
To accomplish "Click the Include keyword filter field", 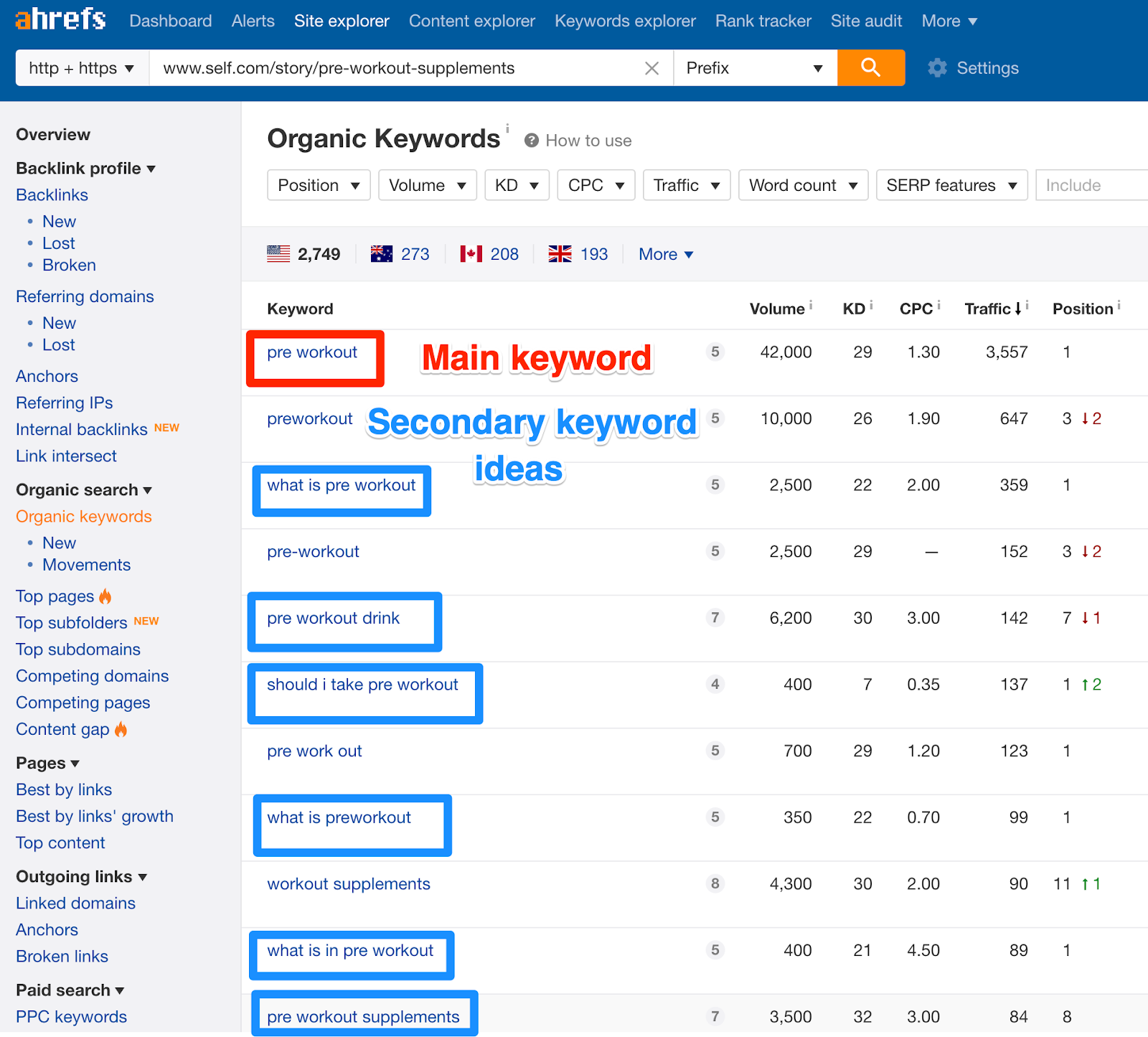I will [x=1091, y=185].
